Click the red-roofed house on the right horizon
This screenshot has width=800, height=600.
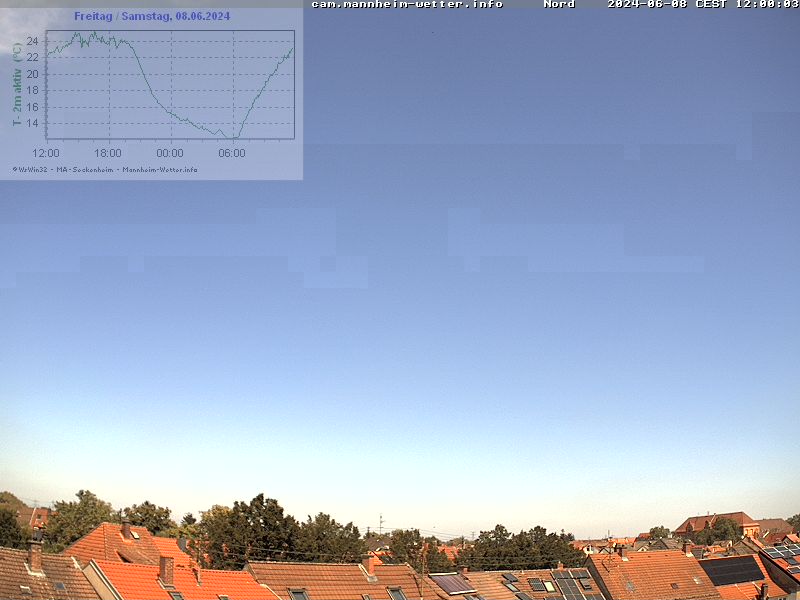(715, 523)
